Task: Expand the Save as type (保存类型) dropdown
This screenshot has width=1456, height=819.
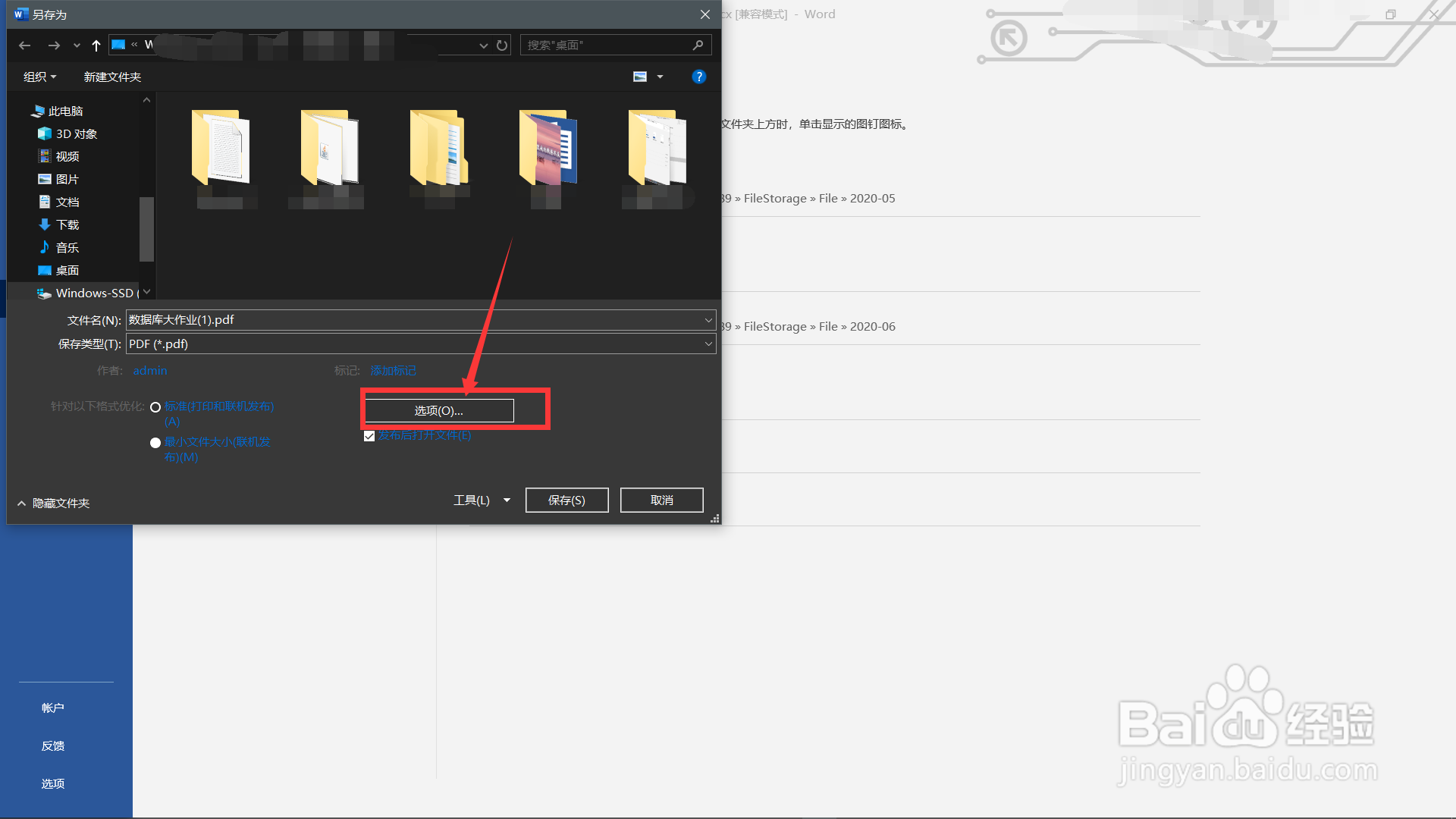Action: click(708, 344)
